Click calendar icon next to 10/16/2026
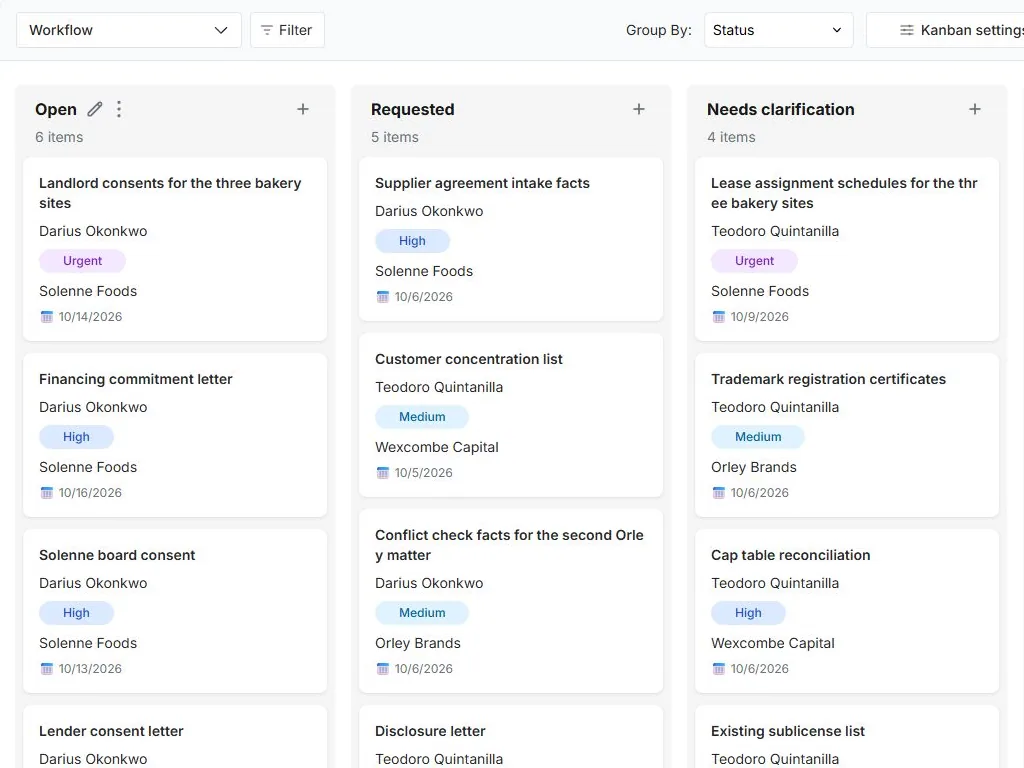The width and height of the screenshot is (1024, 768). click(x=46, y=493)
